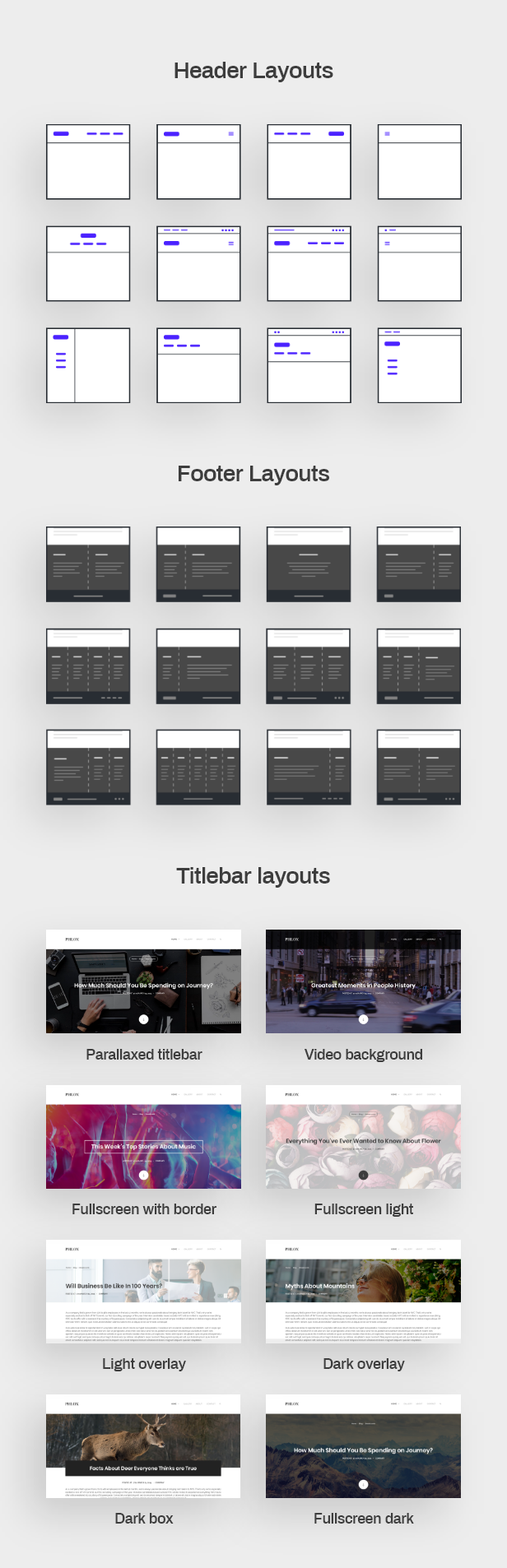Click "Facts About Deer" dark title box
The width and height of the screenshot is (507, 1568).
[x=143, y=1468]
